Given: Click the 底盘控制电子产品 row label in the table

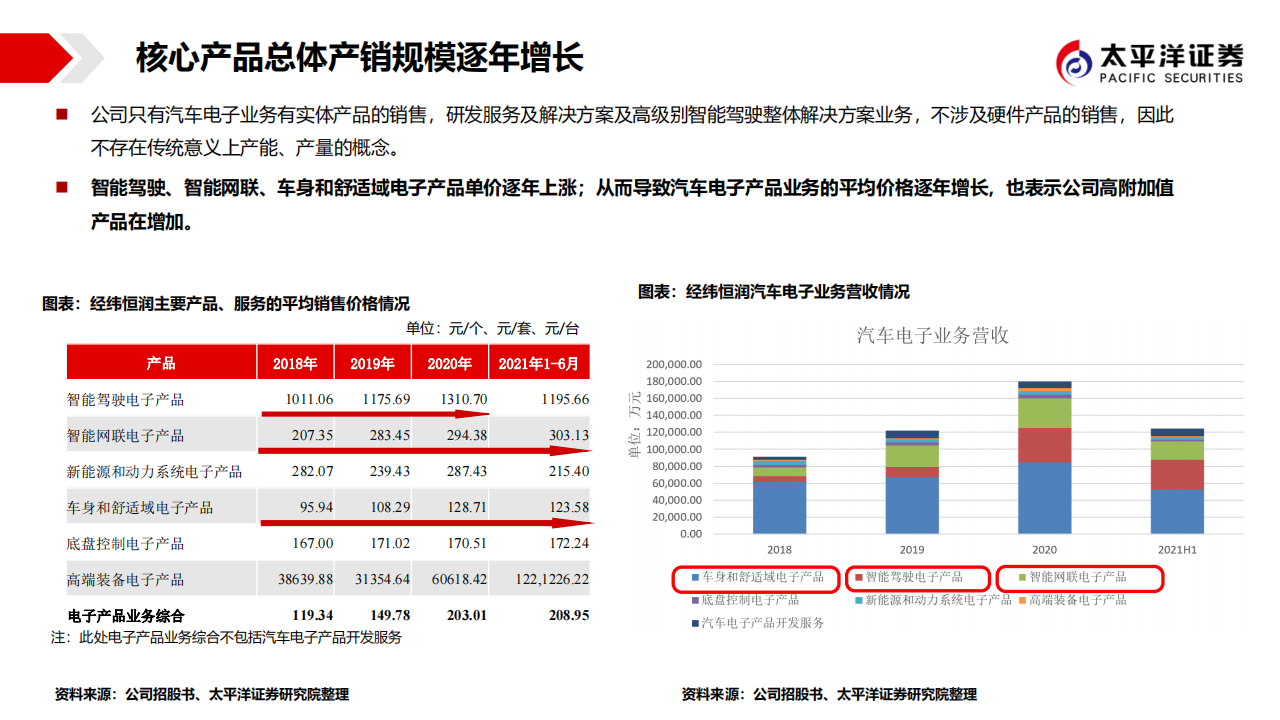Looking at the screenshot, I should click(126, 543).
